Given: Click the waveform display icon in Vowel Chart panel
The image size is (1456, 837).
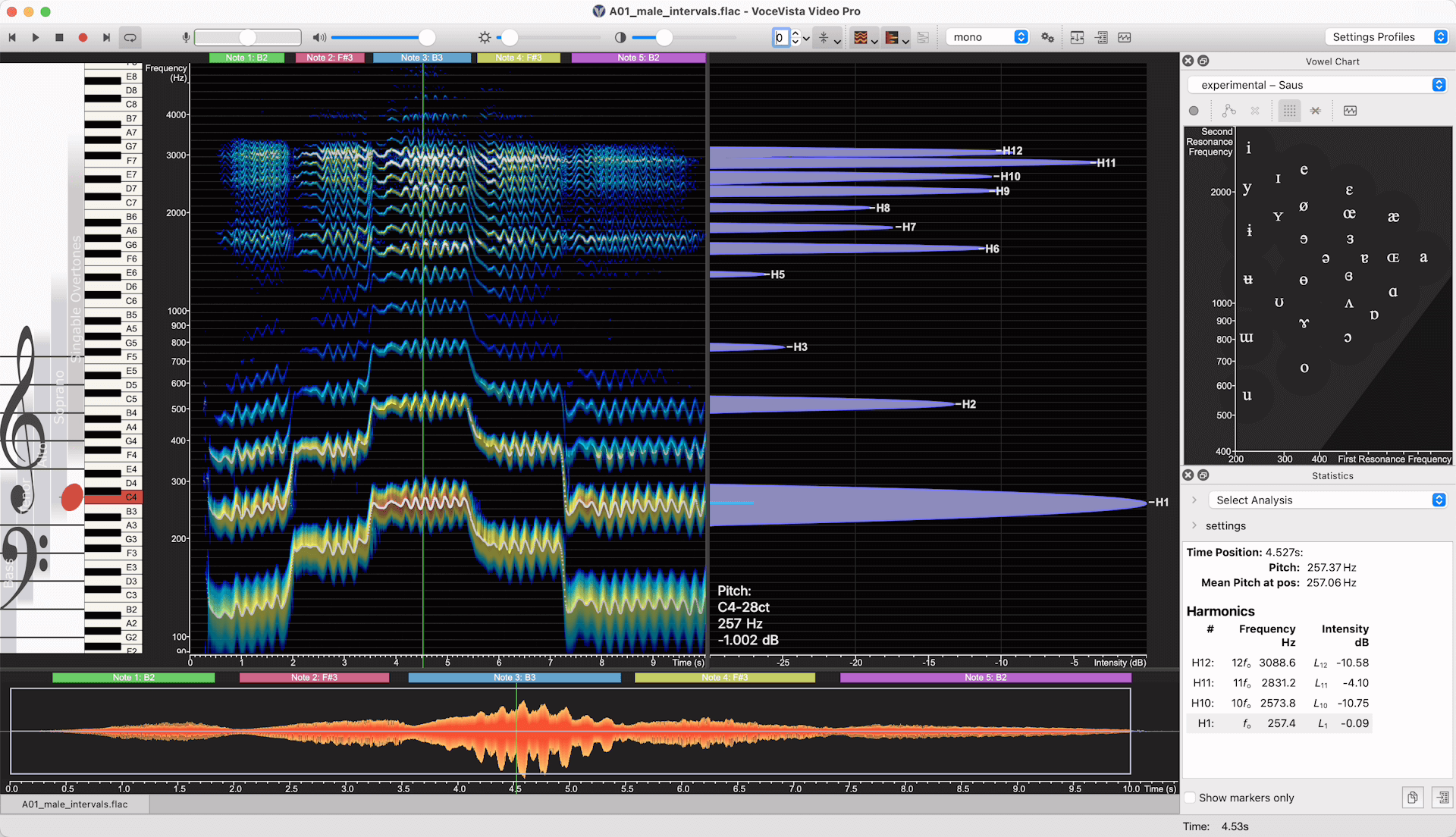Looking at the screenshot, I should pyautogui.click(x=1350, y=111).
